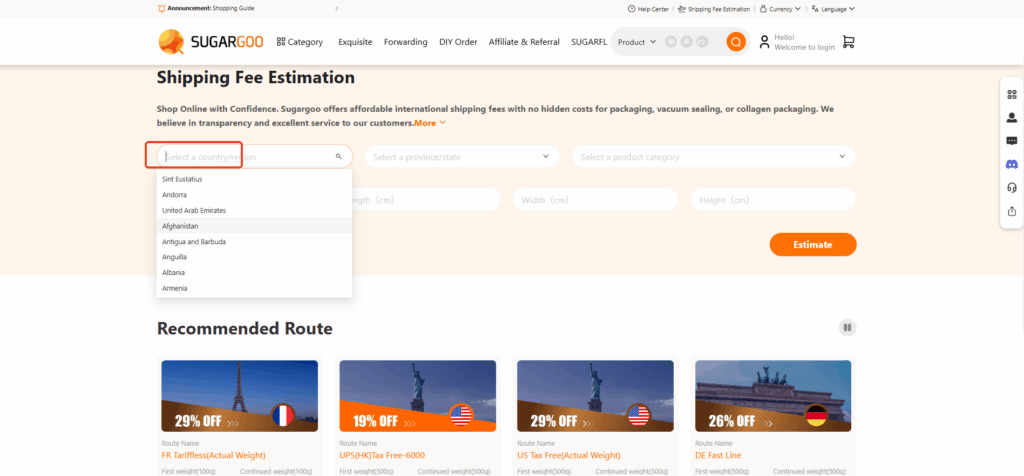Open the Help Center link
1024x476 pixels.
[x=649, y=9]
